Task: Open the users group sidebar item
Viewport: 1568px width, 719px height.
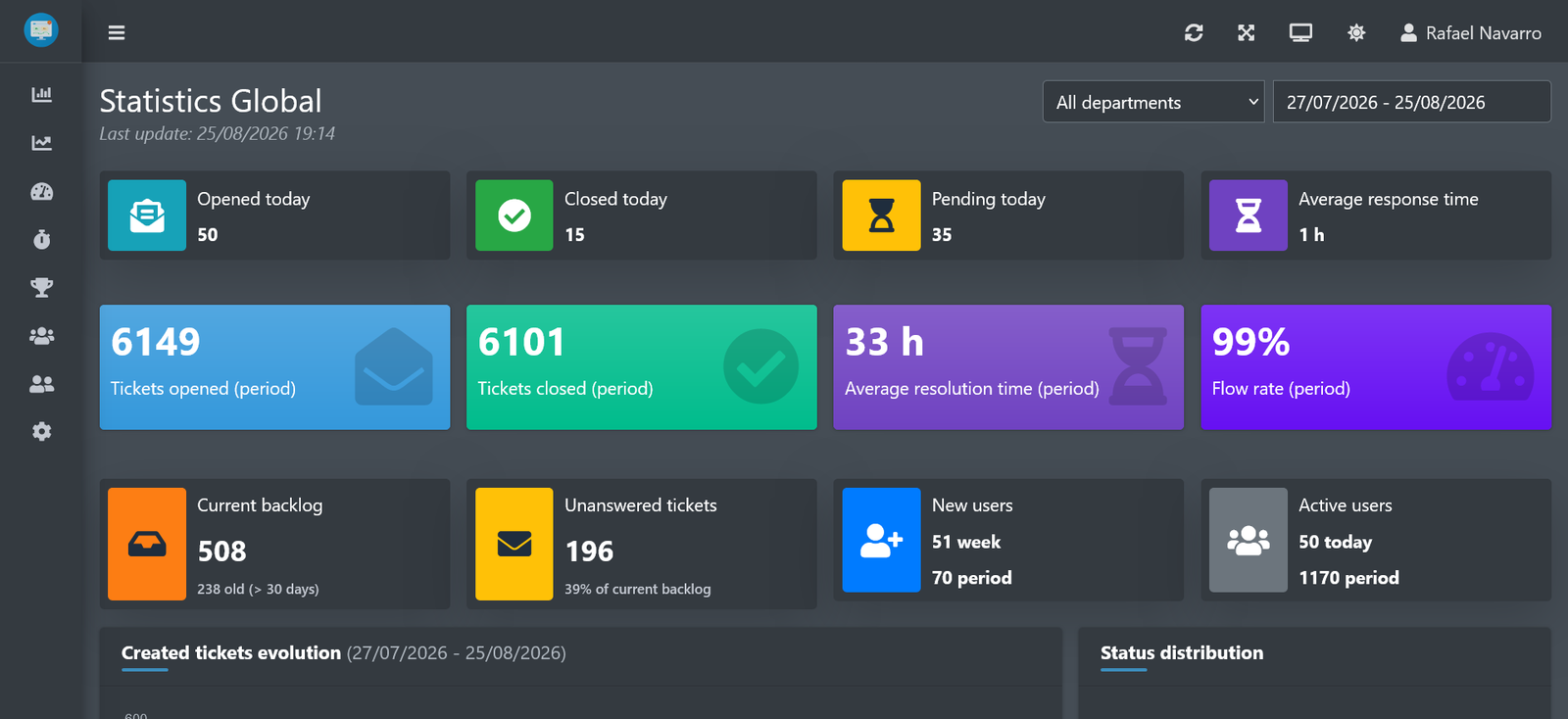Action: pyautogui.click(x=41, y=335)
